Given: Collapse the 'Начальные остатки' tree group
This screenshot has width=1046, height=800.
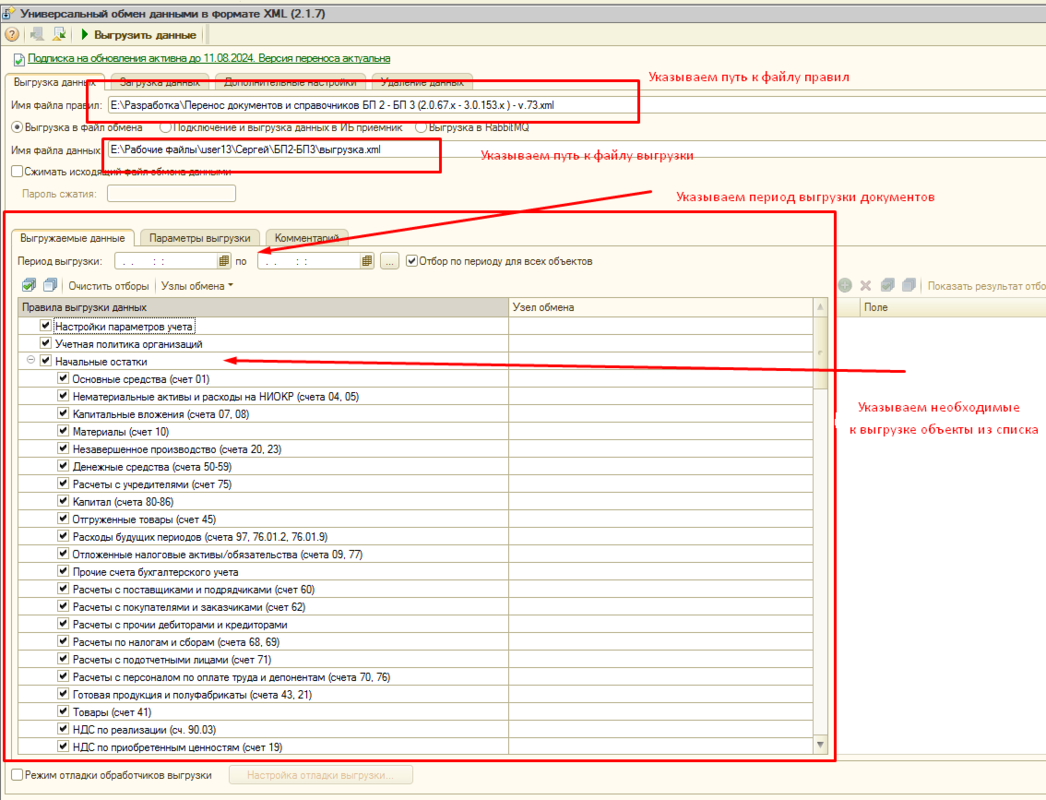Looking at the screenshot, I should coord(31,361).
